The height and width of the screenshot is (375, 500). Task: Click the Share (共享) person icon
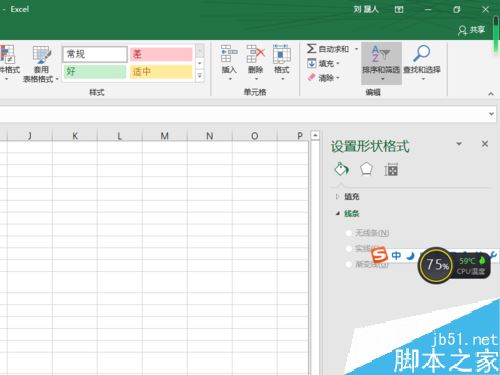point(462,30)
